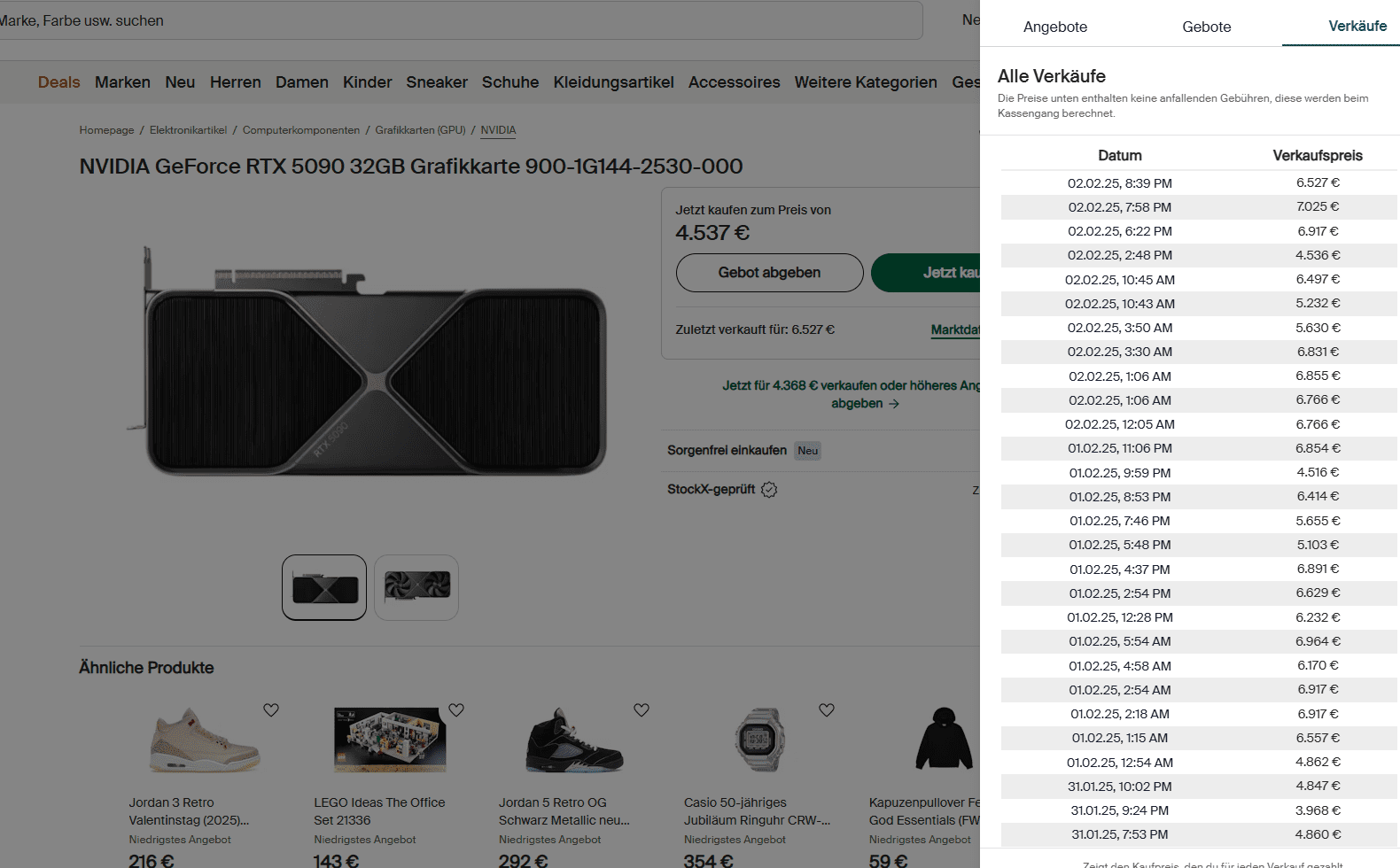Open the Kinder category
Viewport: 1400px width, 868px height.
click(x=368, y=82)
